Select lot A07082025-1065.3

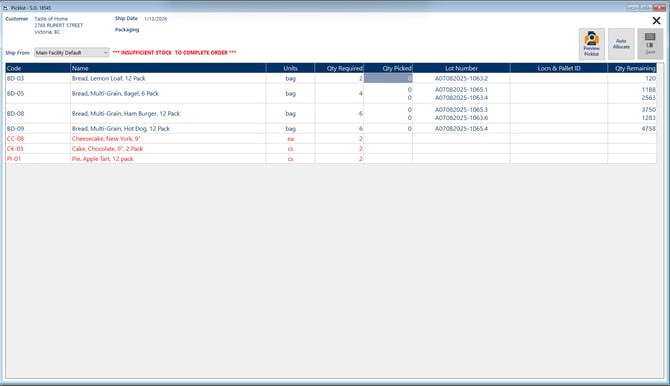[x=461, y=109]
